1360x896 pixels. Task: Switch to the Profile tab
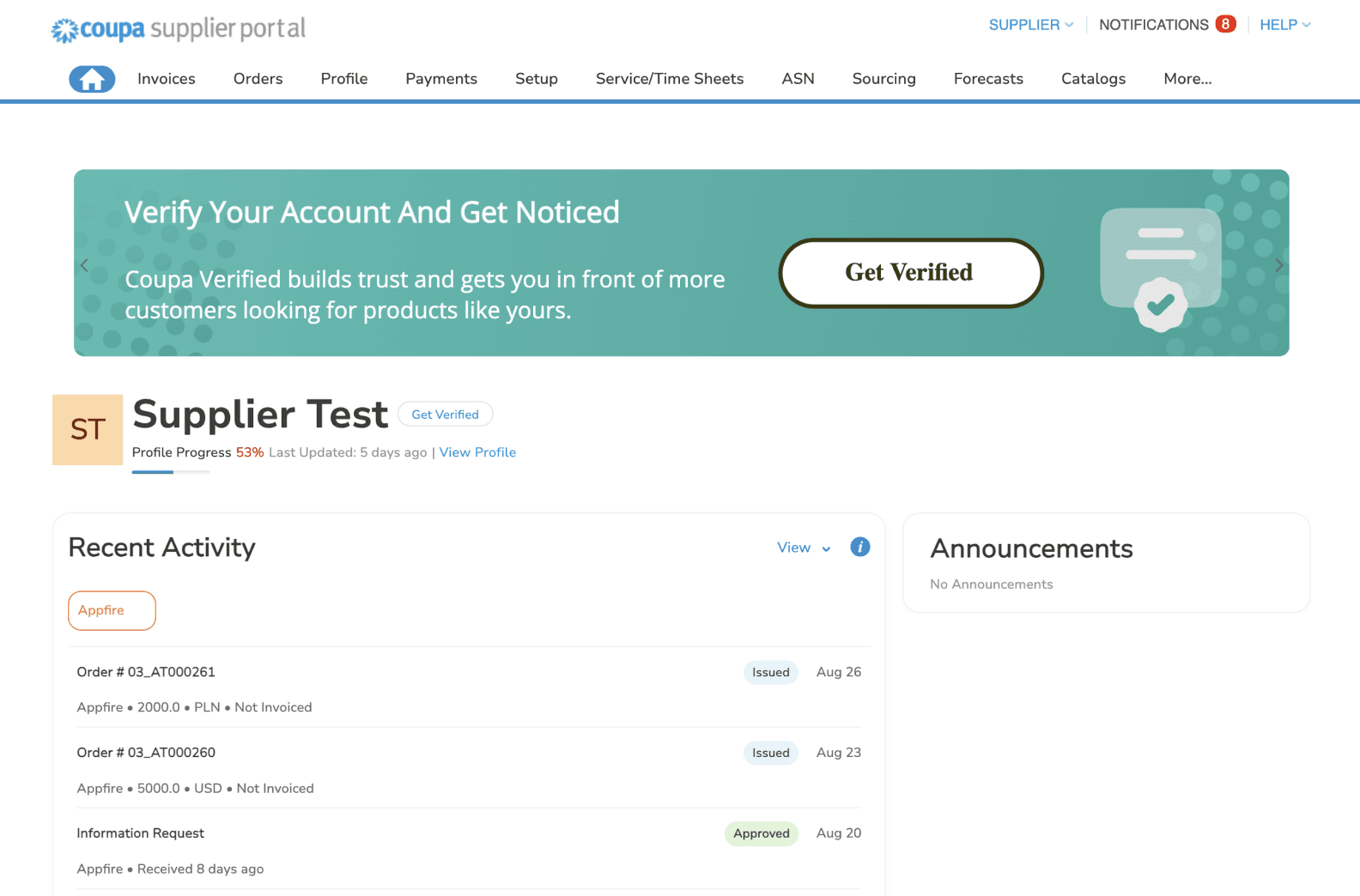tap(344, 79)
